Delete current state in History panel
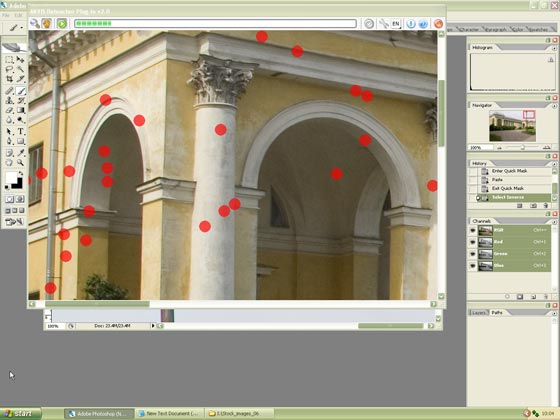Screen dimensions: 560x420 545,206
